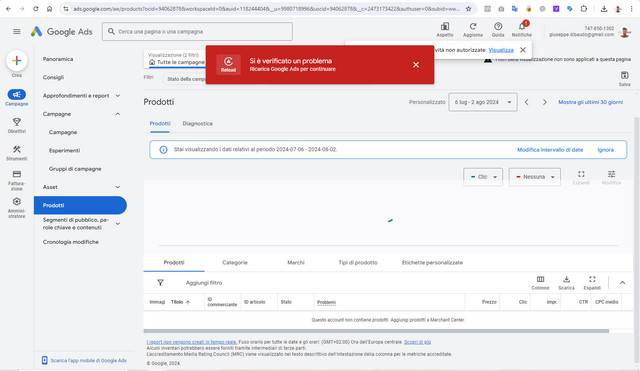Open Gruppi di campagne in sidebar

[75, 169]
